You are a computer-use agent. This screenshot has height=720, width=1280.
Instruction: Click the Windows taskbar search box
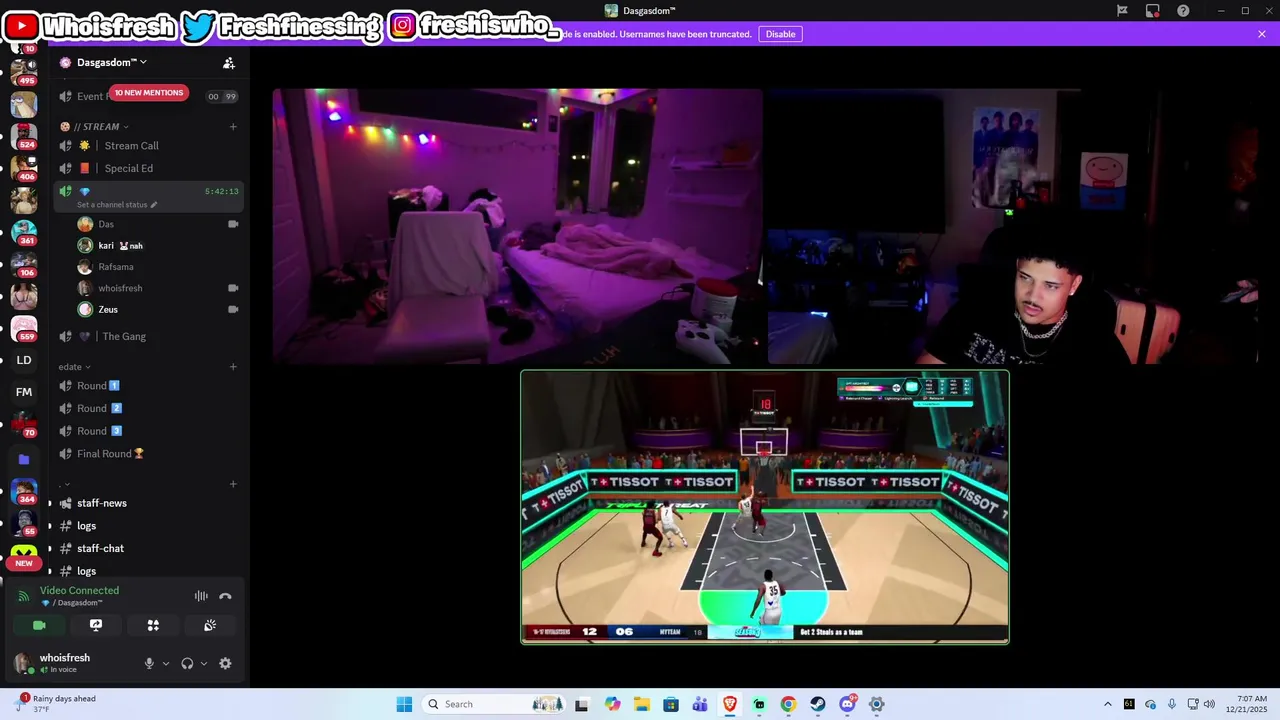coord(495,704)
